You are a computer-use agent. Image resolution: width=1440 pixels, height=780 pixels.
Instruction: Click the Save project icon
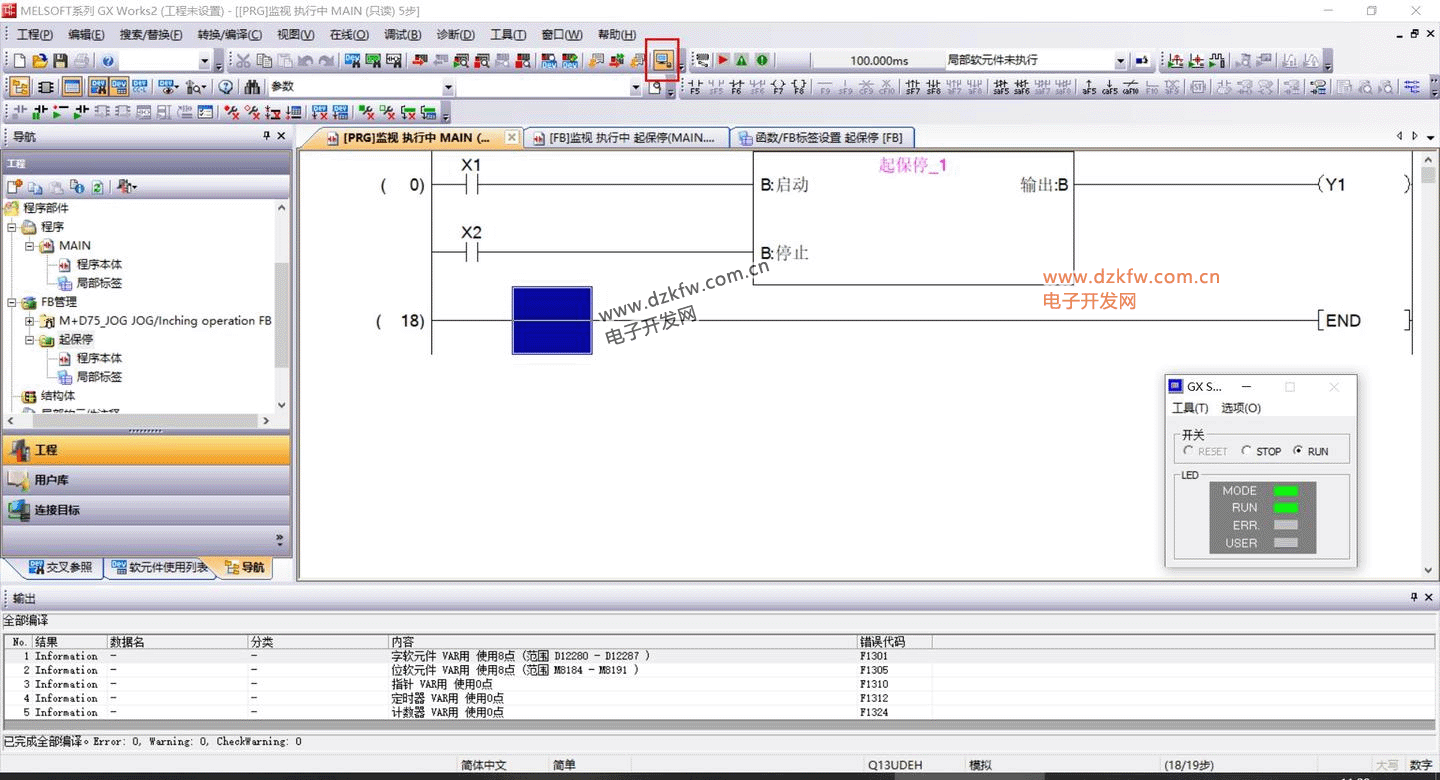pyautogui.click(x=60, y=61)
